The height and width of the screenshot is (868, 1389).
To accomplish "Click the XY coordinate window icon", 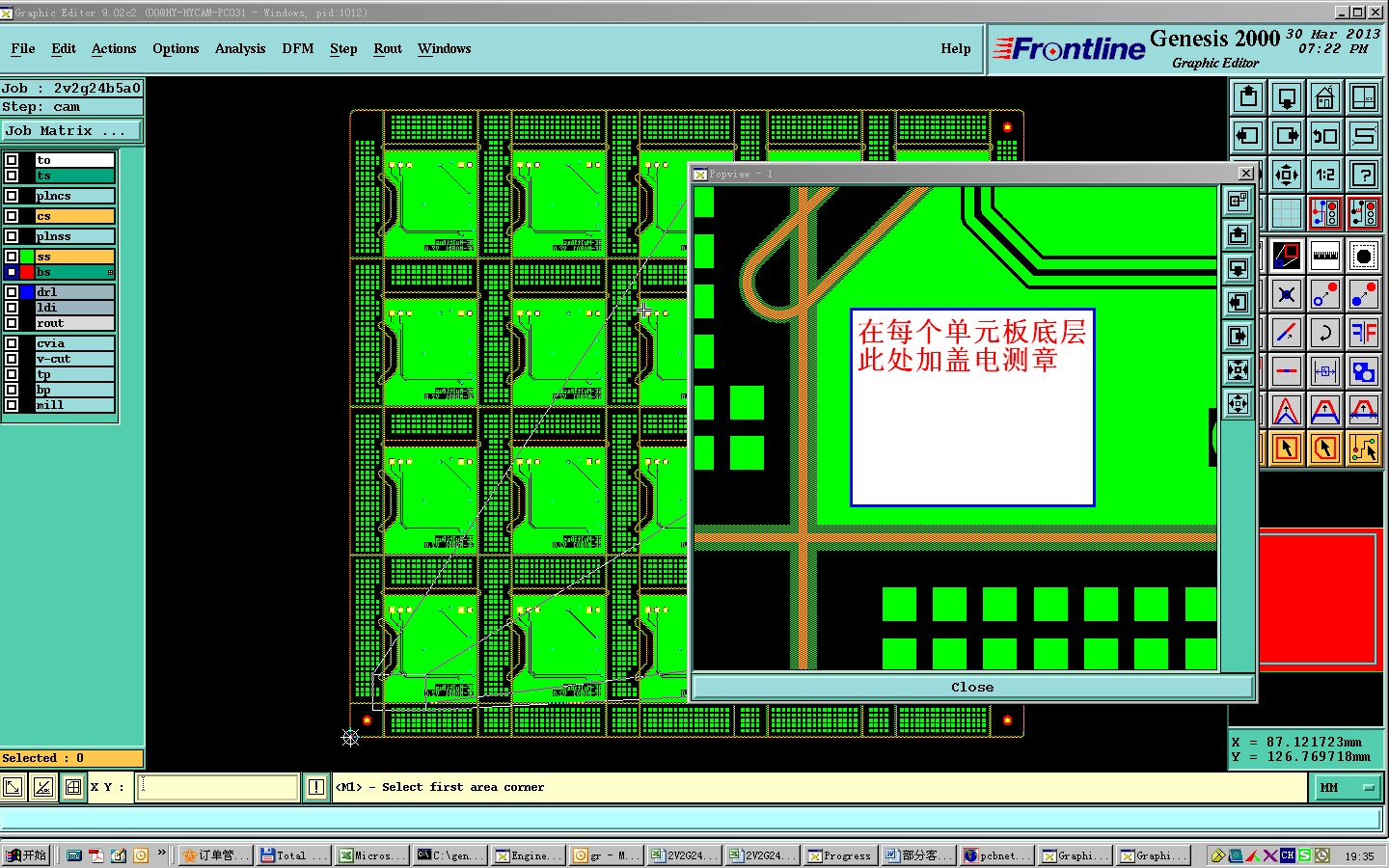I will [1364, 97].
